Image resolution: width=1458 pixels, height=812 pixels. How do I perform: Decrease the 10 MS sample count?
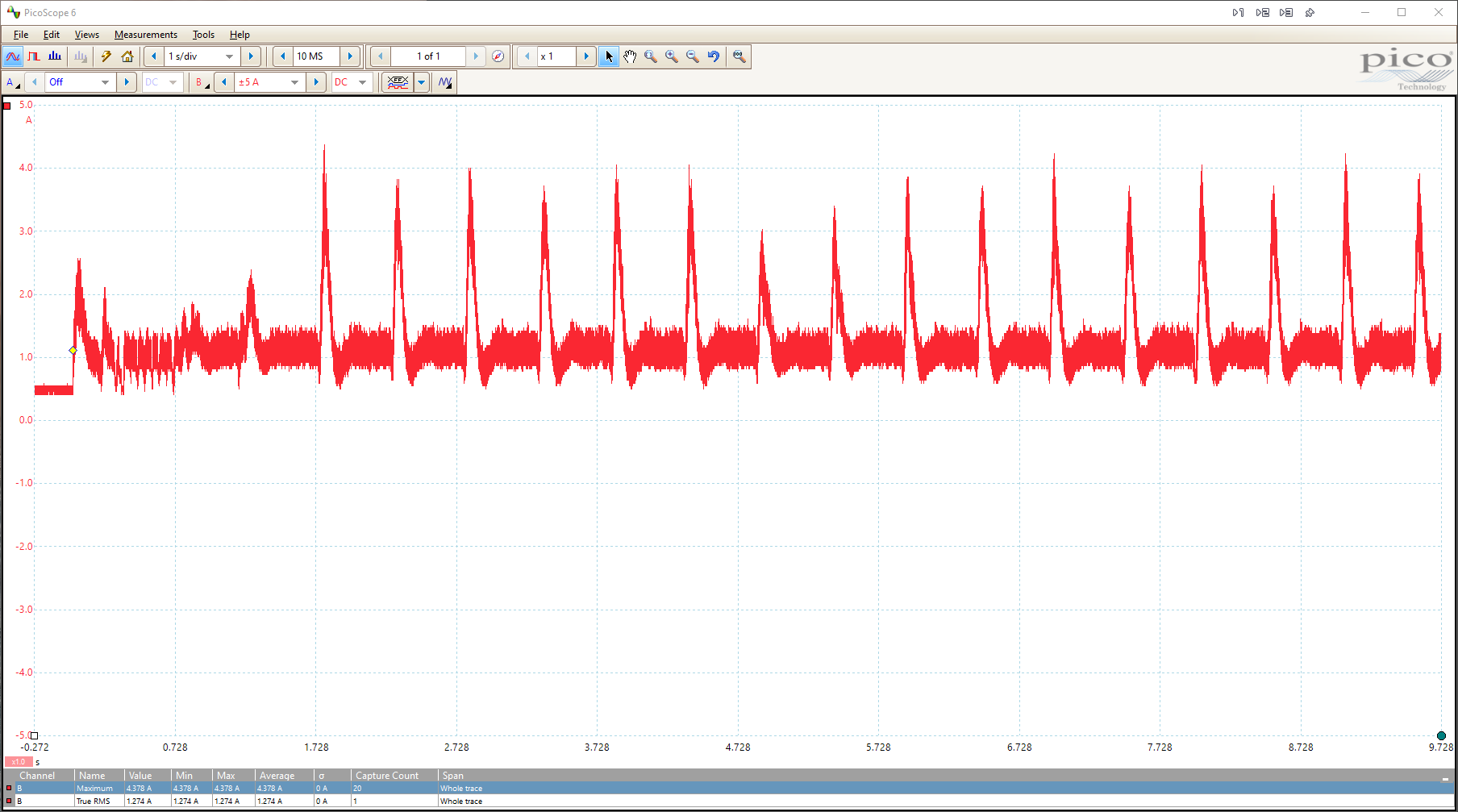(283, 56)
